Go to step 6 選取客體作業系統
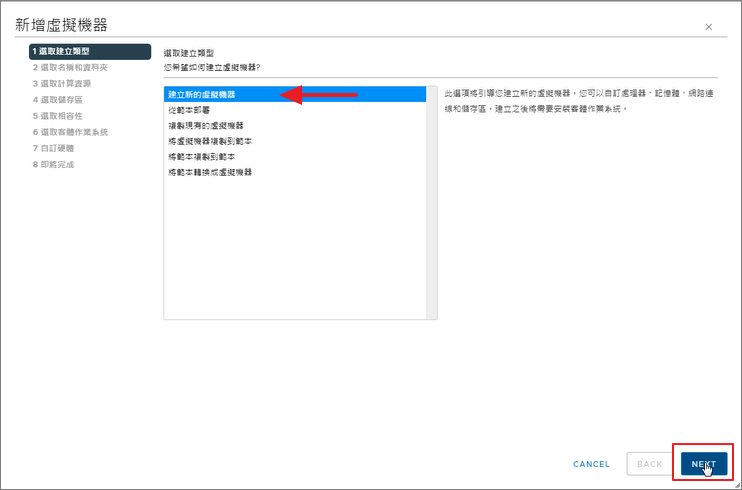 click(70, 132)
